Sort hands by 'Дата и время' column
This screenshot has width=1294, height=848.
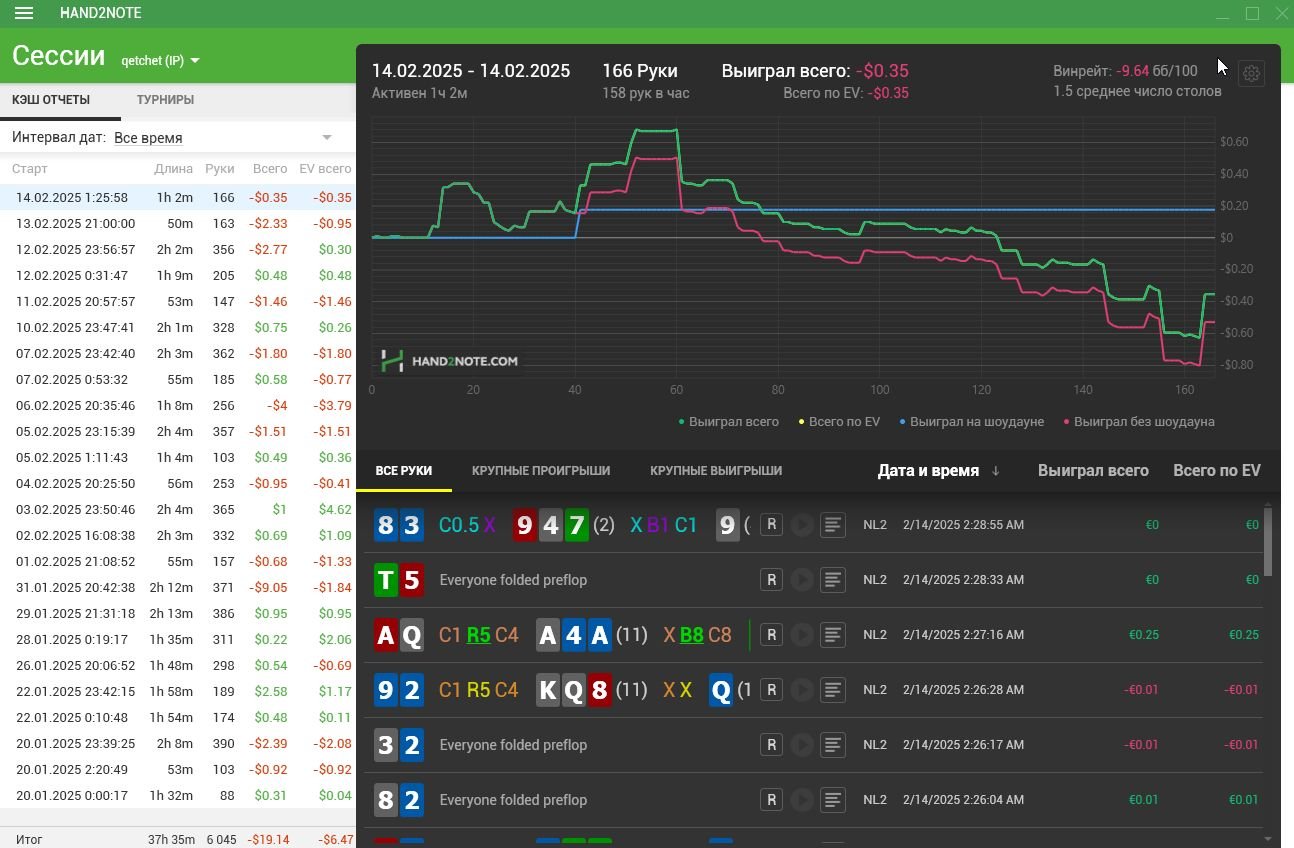[938, 471]
